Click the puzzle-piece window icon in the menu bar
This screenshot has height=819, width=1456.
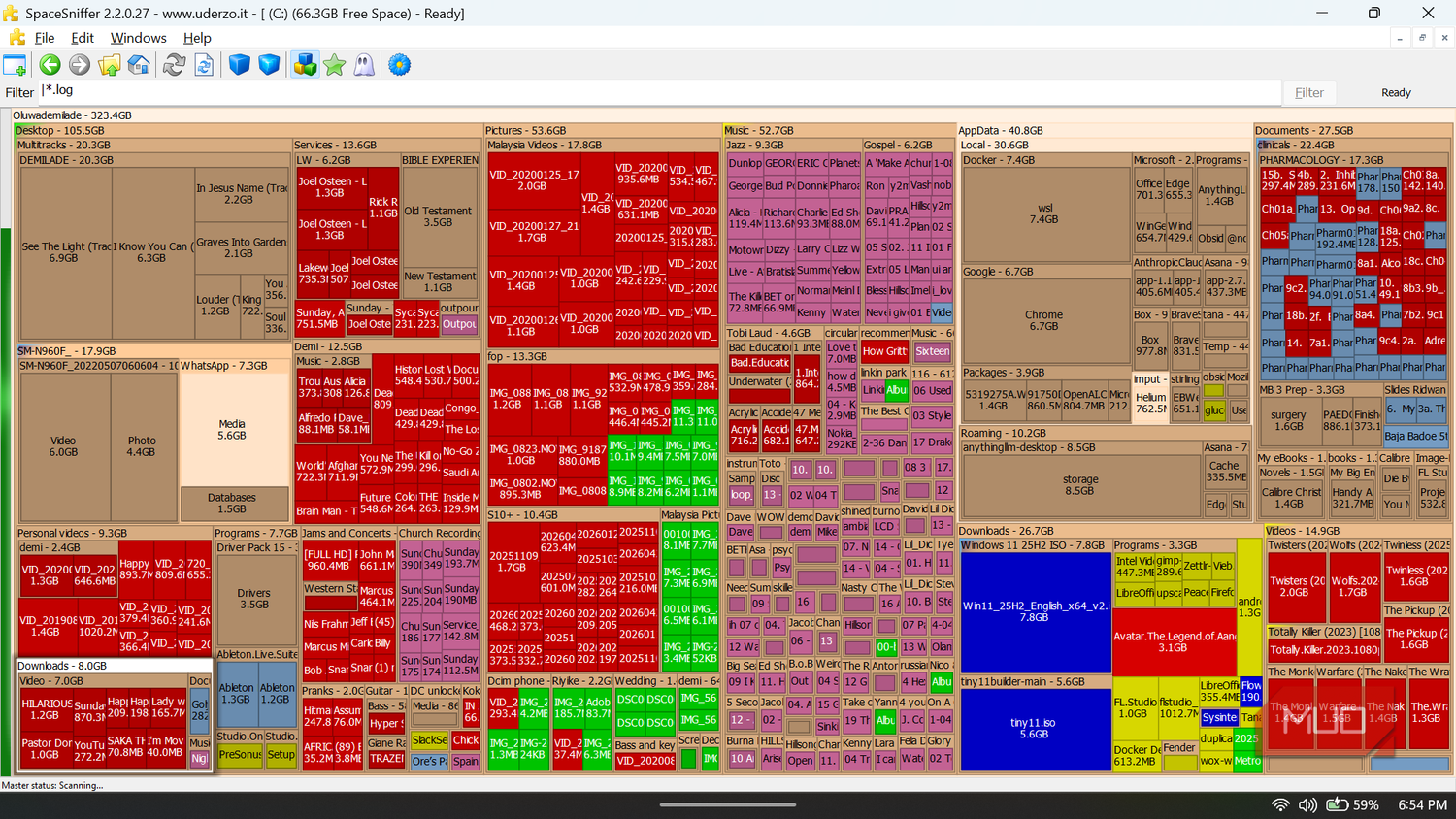tap(17, 38)
